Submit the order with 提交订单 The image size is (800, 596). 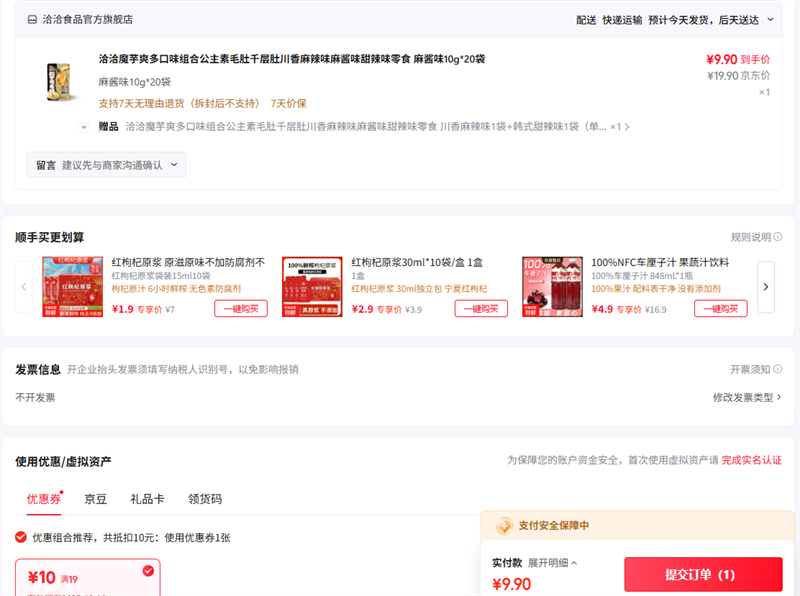point(703,575)
